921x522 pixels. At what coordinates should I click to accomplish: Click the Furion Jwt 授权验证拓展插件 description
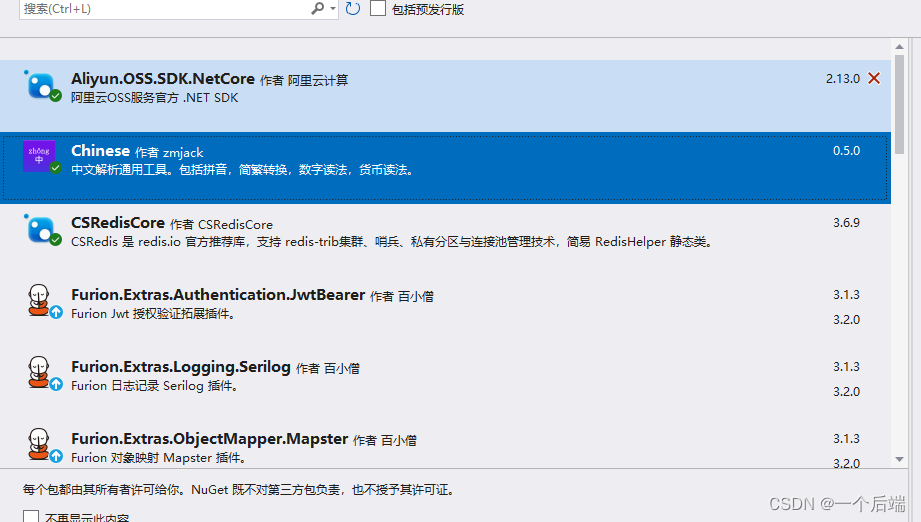click(153, 314)
